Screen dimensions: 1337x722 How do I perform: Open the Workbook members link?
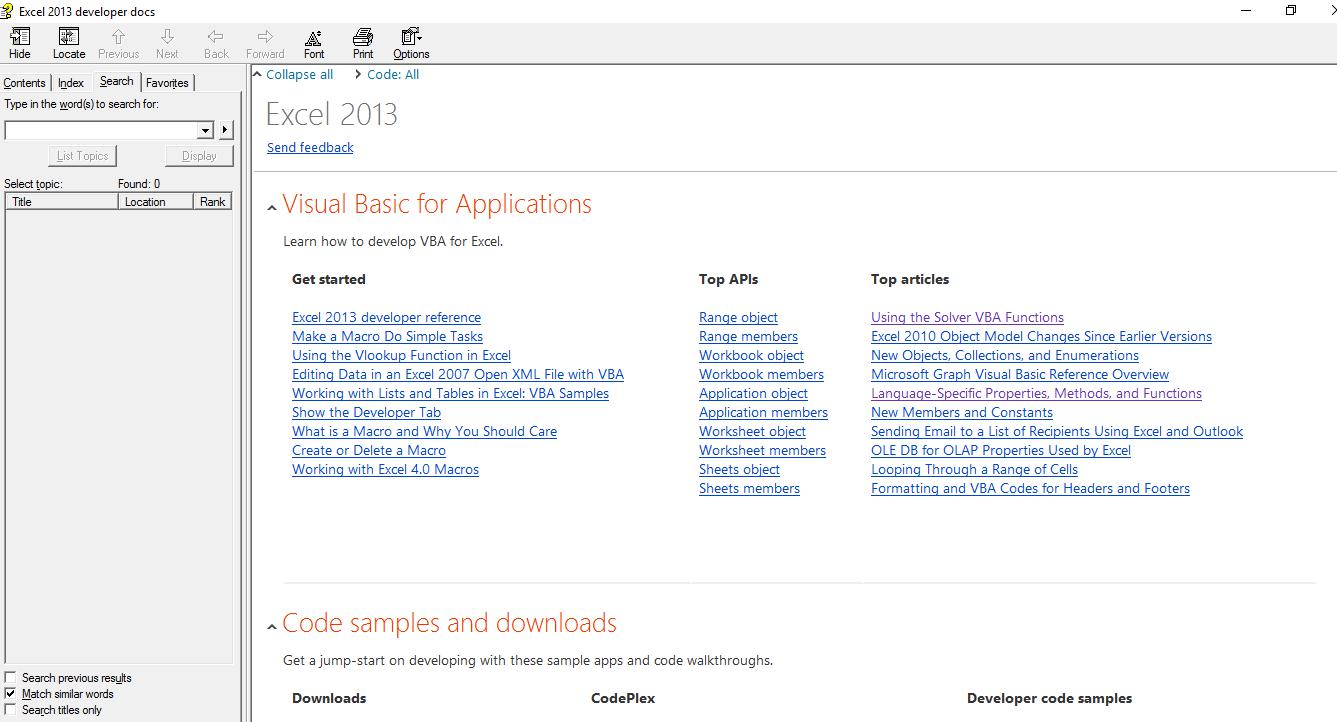(761, 375)
